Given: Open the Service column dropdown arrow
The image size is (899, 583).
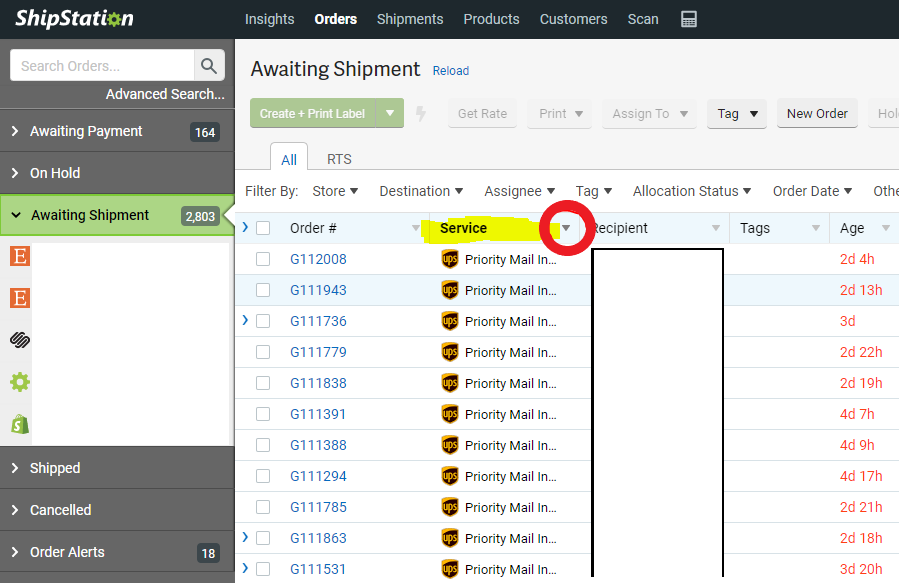Looking at the screenshot, I should tap(567, 229).
